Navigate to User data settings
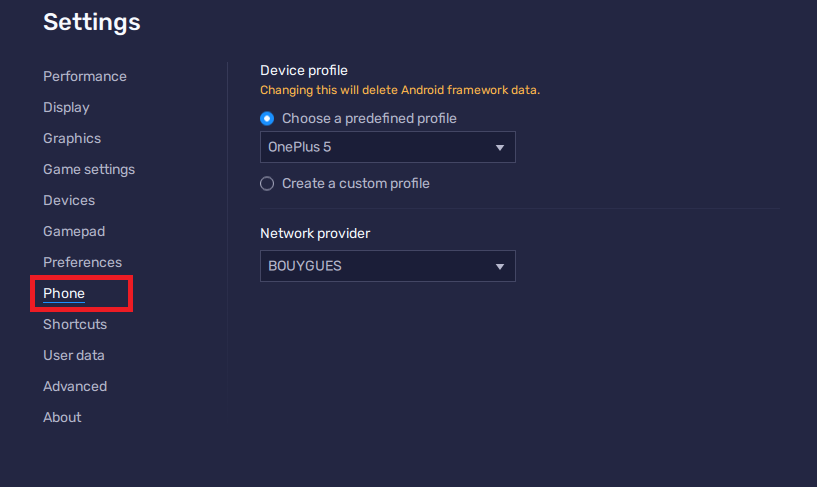 pyautogui.click(x=74, y=355)
